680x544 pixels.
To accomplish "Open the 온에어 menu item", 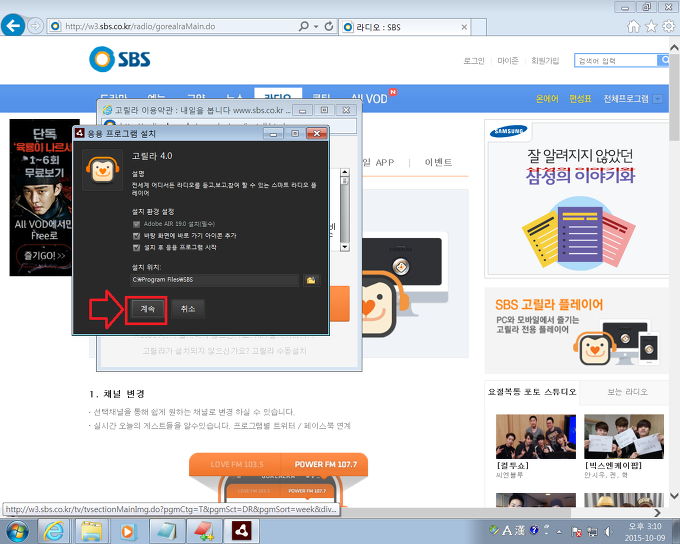I will coord(547,98).
